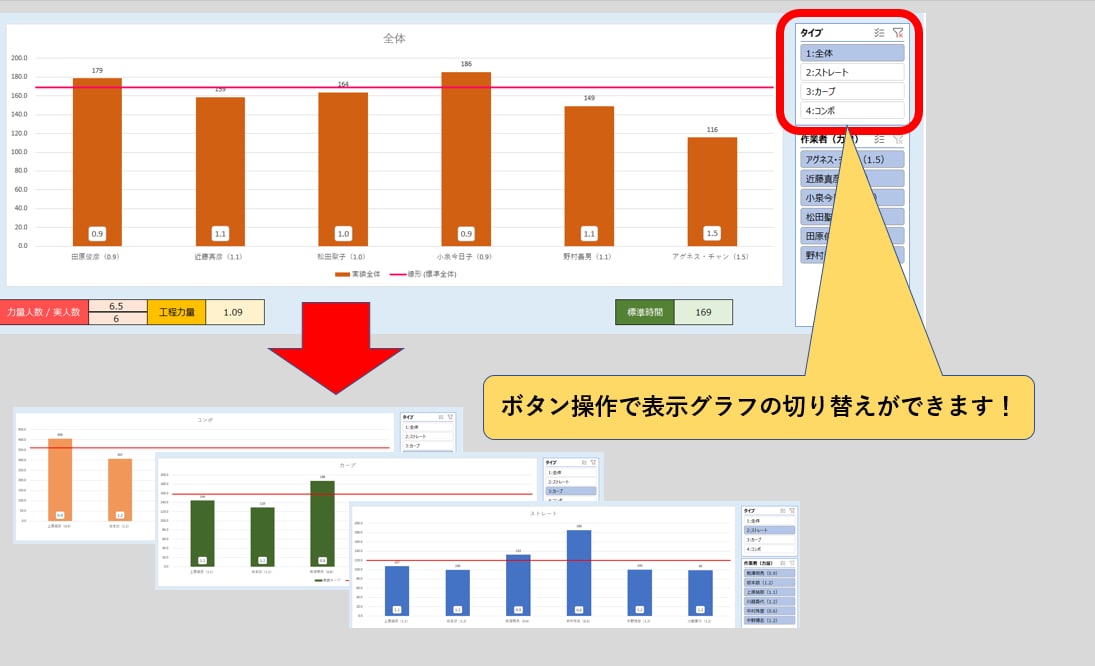Viewport: 1095px width, 666px height.
Task: Select the 標準時間 label cell
Action: tap(645, 312)
